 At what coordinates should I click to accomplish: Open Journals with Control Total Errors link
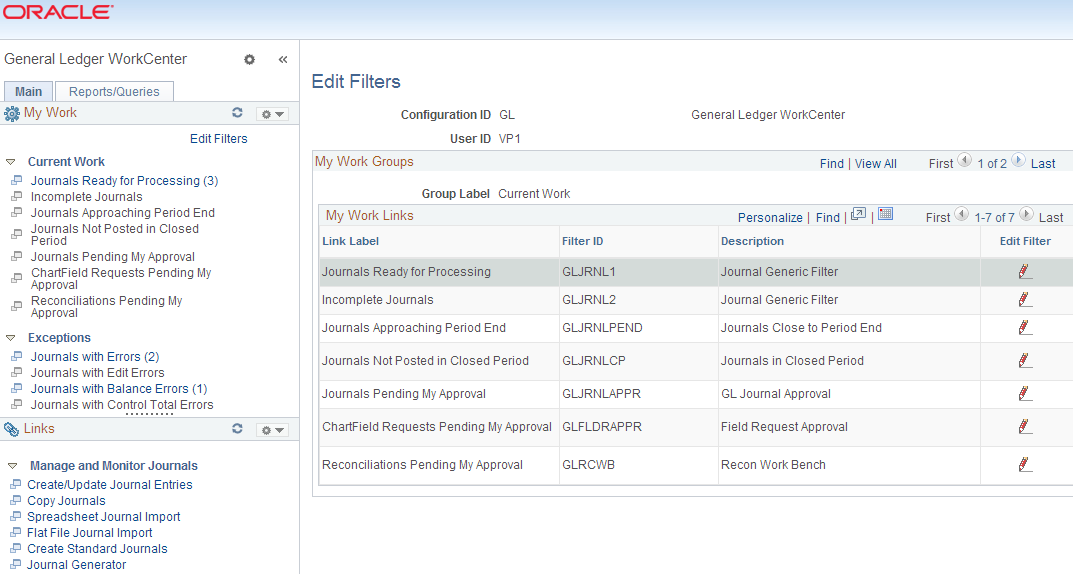(x=122, y=405)
